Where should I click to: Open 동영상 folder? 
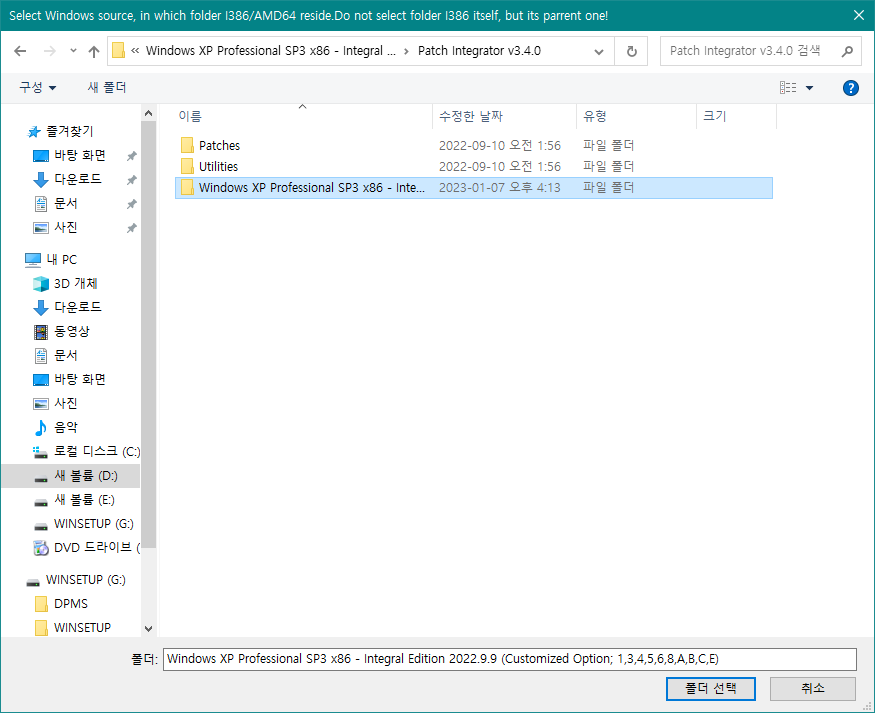61,331
